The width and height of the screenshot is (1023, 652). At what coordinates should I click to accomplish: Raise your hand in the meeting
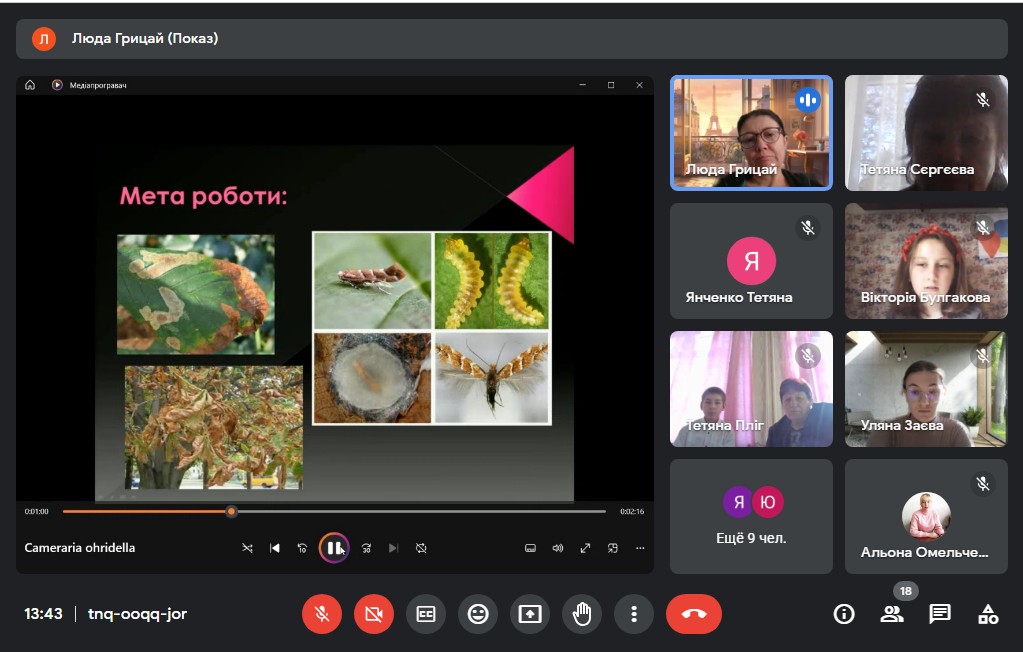pos(582,614)
